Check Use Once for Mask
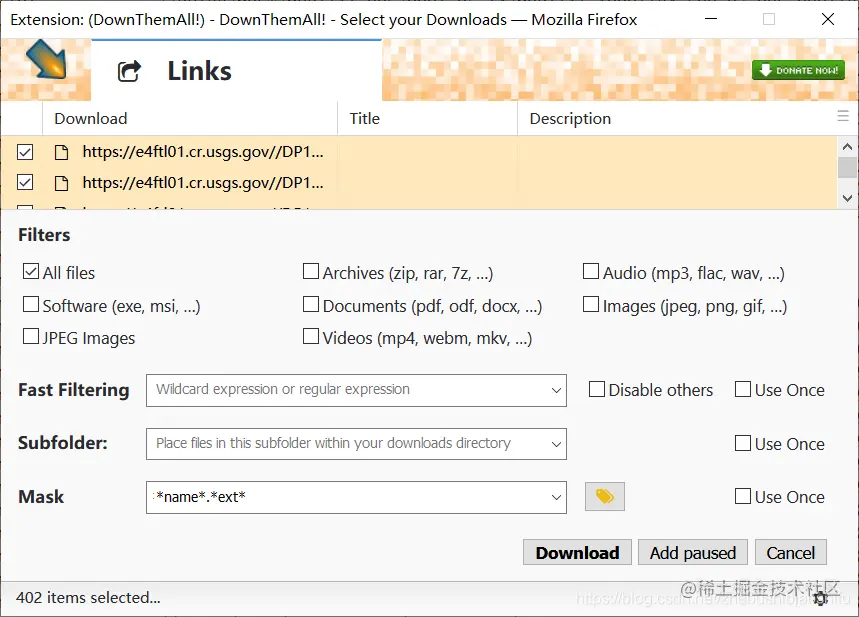859x617 pixels. [x=743, y=496]
